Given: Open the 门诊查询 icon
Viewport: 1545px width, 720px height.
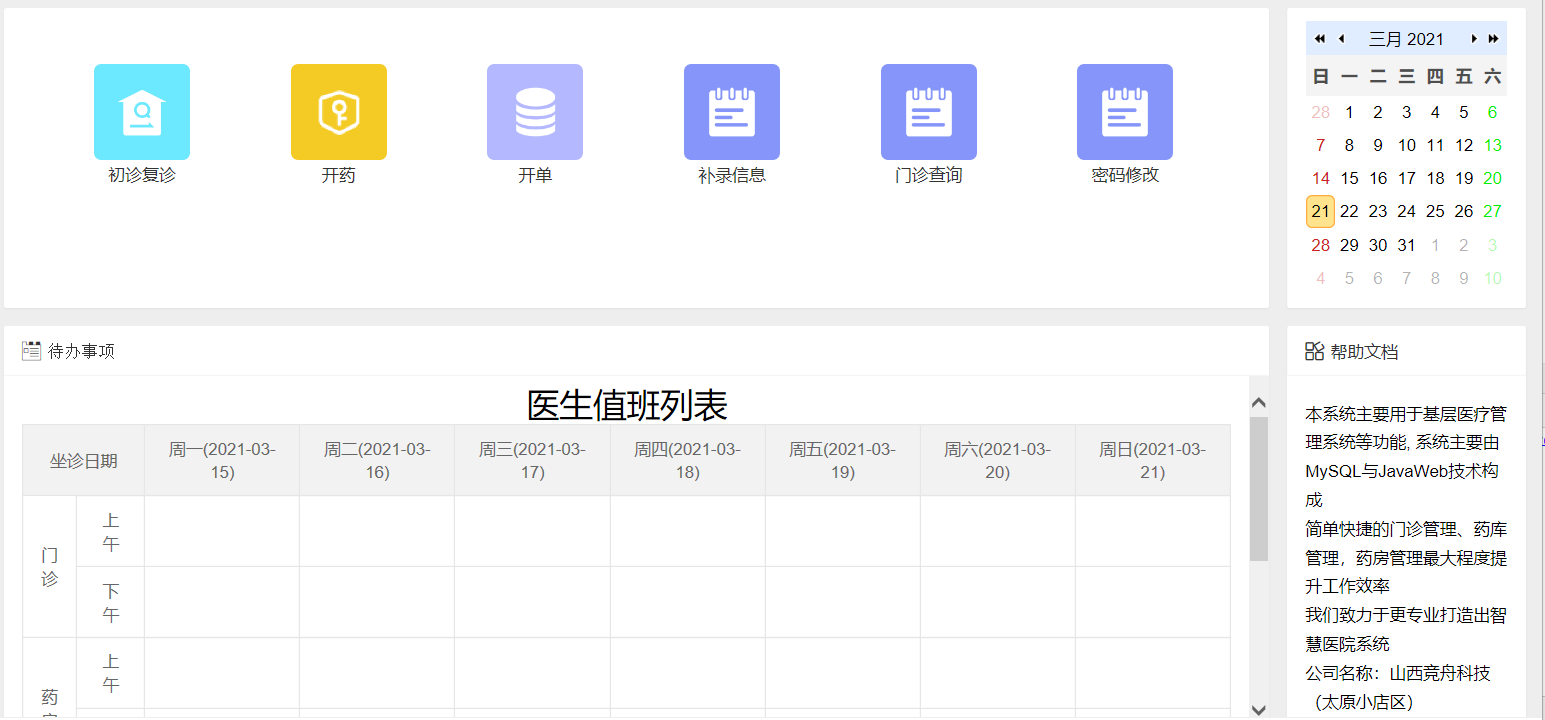Looking at the screenshot, I should click(929, 112).
